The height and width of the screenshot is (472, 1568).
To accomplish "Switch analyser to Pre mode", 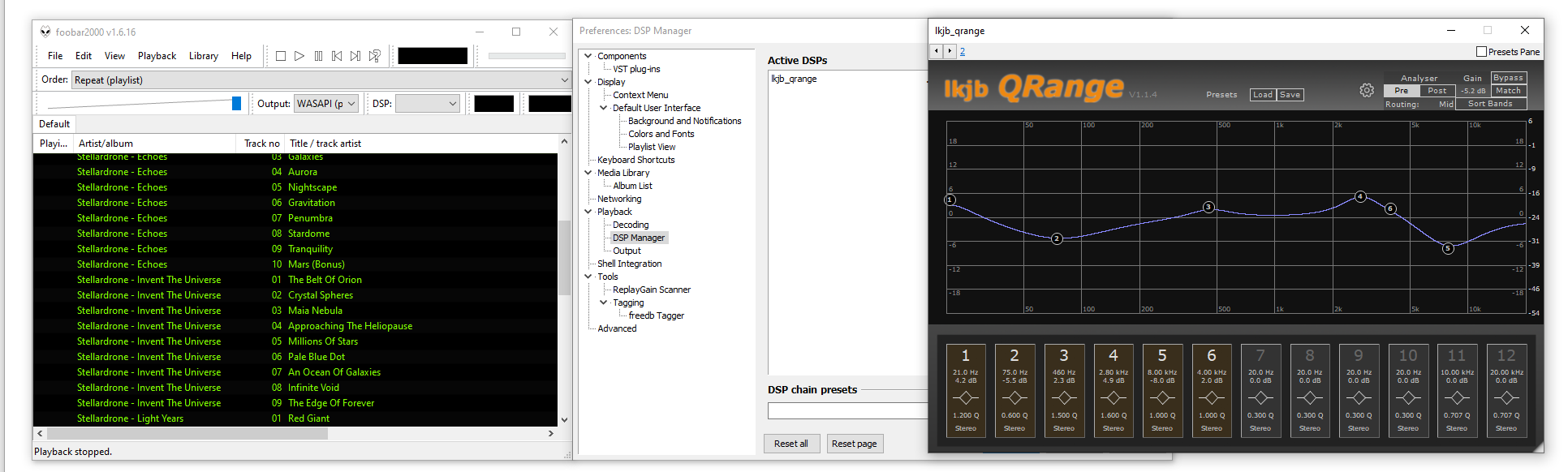I will pos(1402,91).
